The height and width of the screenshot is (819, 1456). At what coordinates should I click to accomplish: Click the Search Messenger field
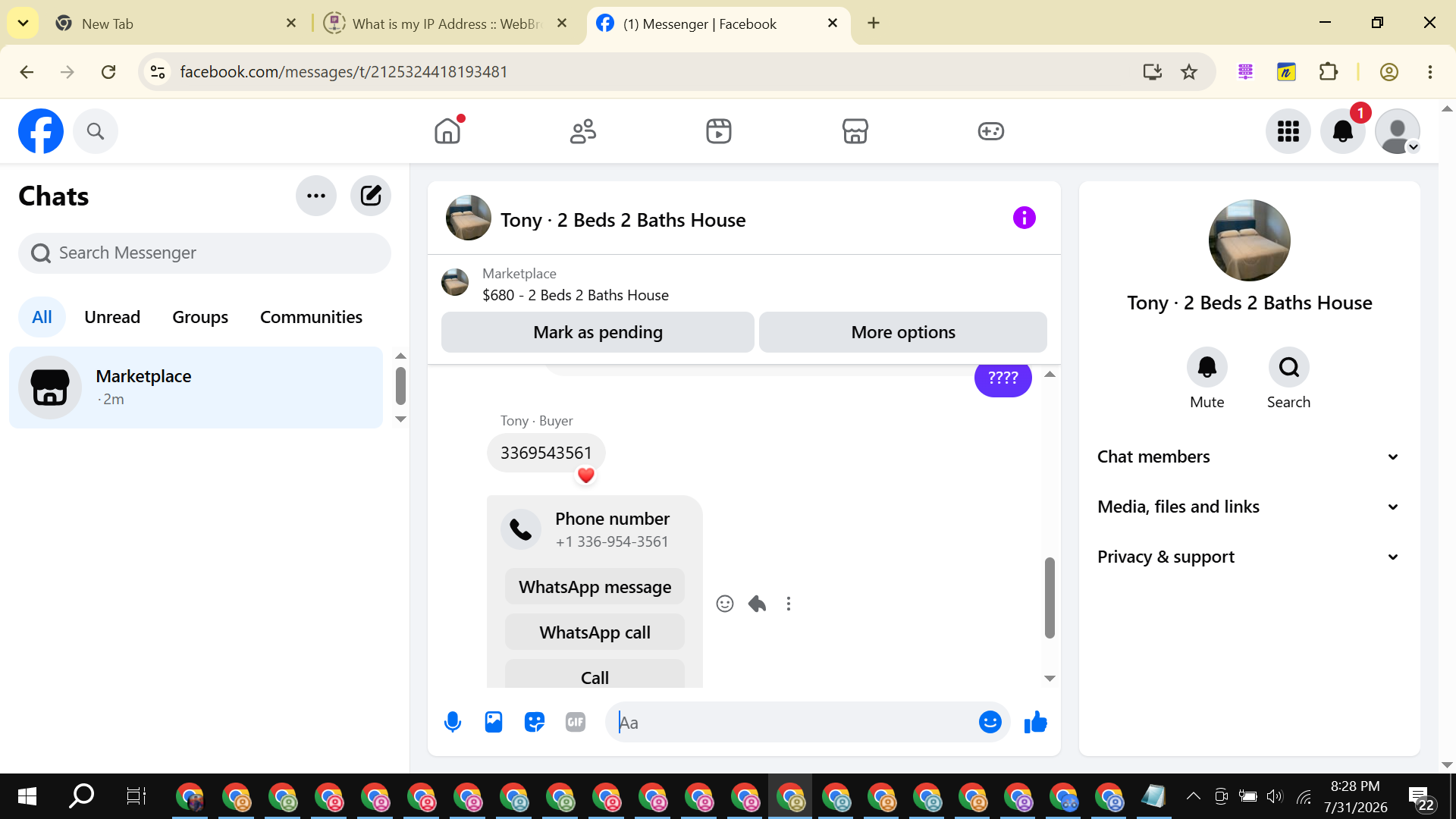coord(205,253)
